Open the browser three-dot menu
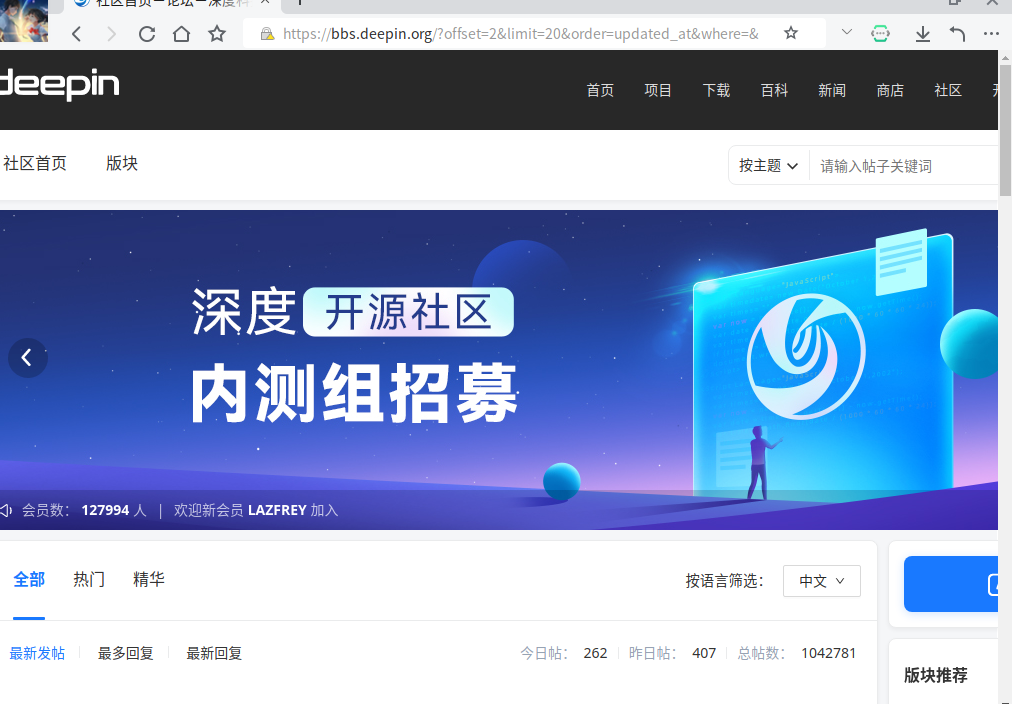This screenshot has width=1012, height=704. click(x=992, y=33)
